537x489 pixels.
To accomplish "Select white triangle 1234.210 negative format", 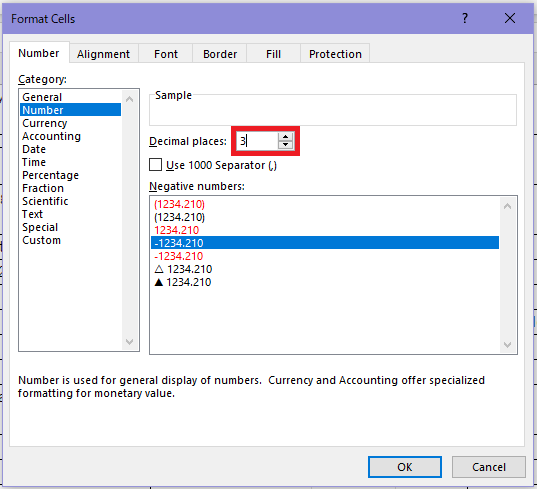I will coord(183,269).
